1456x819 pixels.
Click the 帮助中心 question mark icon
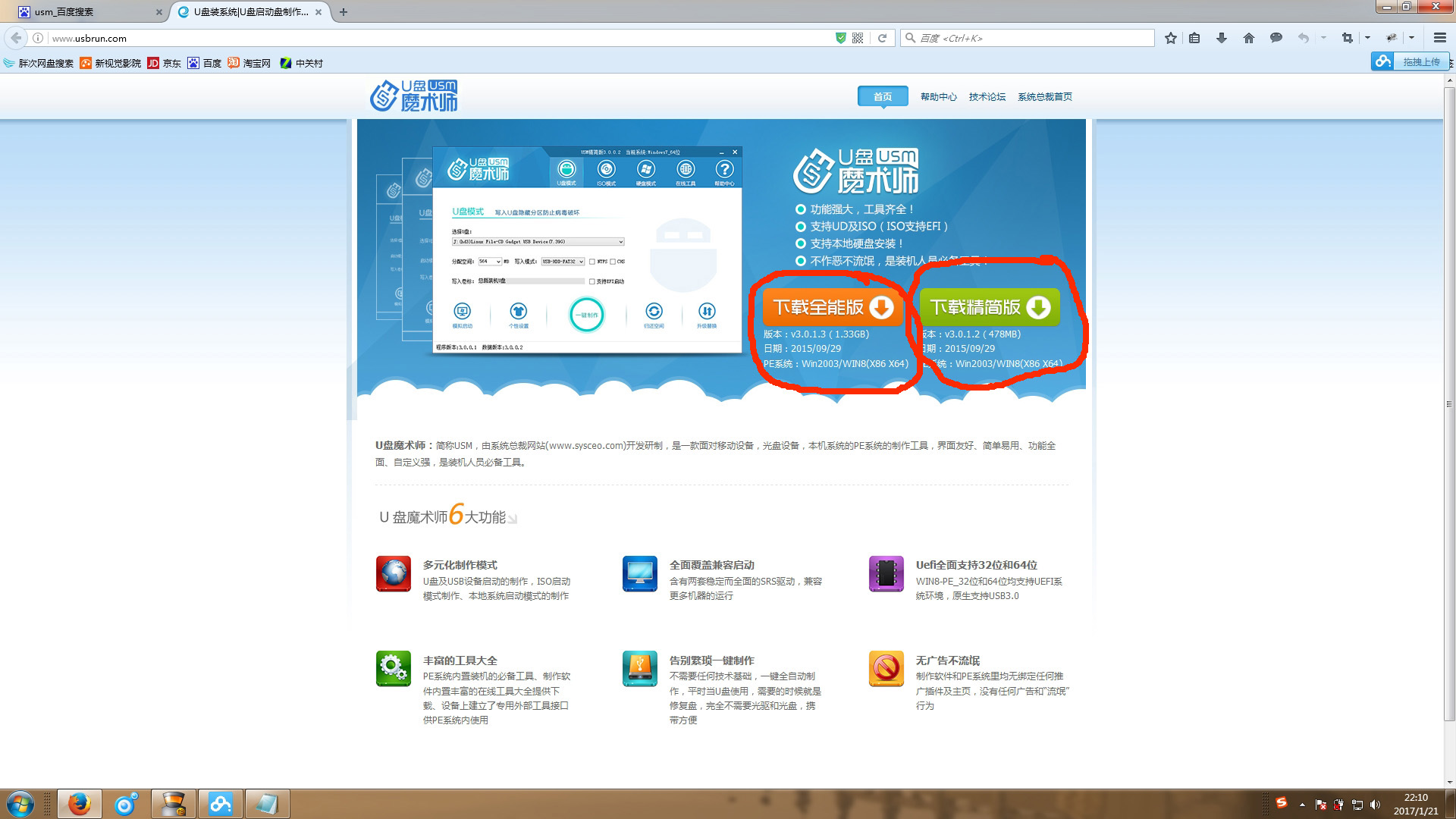point(724,170)
